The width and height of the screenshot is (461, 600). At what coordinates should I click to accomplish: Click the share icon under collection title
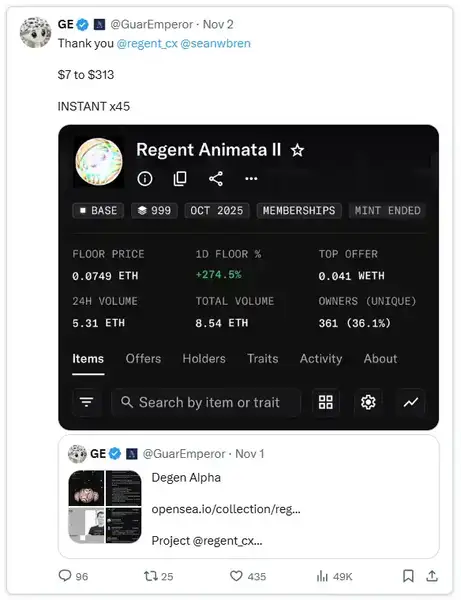click(x=216, y=179)
